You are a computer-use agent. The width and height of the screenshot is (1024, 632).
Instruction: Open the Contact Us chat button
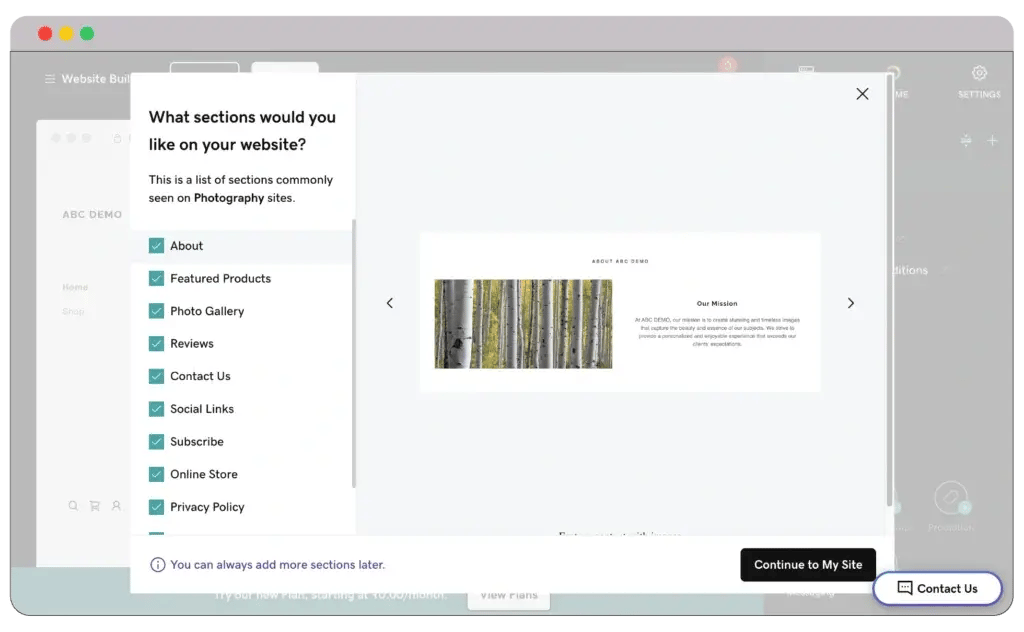pyautogui.click(x=937, y=588)
